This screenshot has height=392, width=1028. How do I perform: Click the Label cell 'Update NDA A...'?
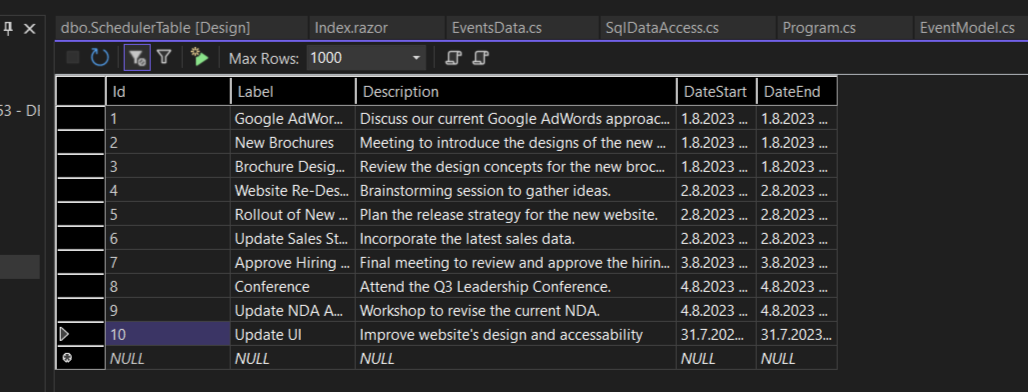click(x=293, y=310)
